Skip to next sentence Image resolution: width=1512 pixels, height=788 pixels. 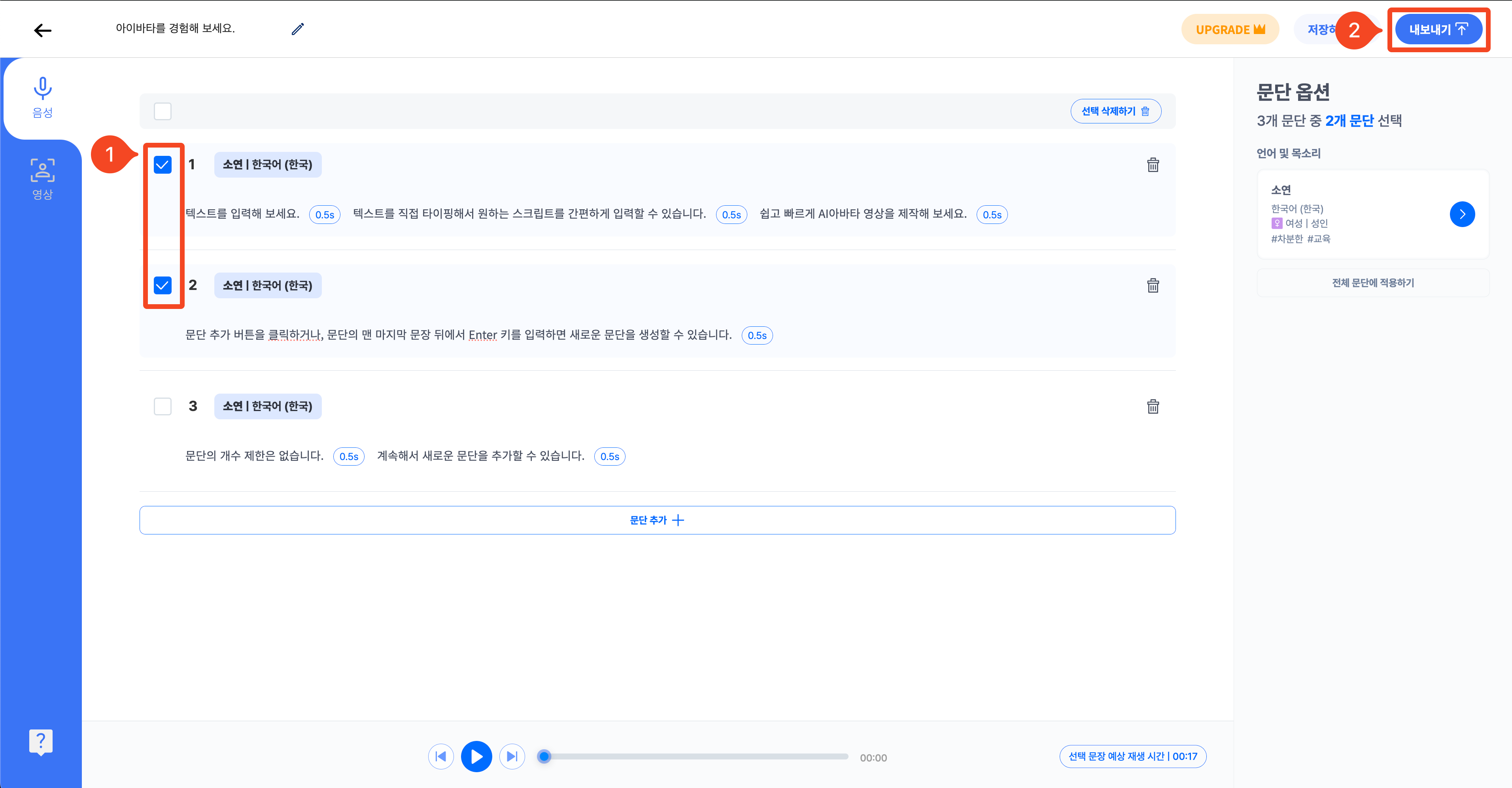click(512, 756)
